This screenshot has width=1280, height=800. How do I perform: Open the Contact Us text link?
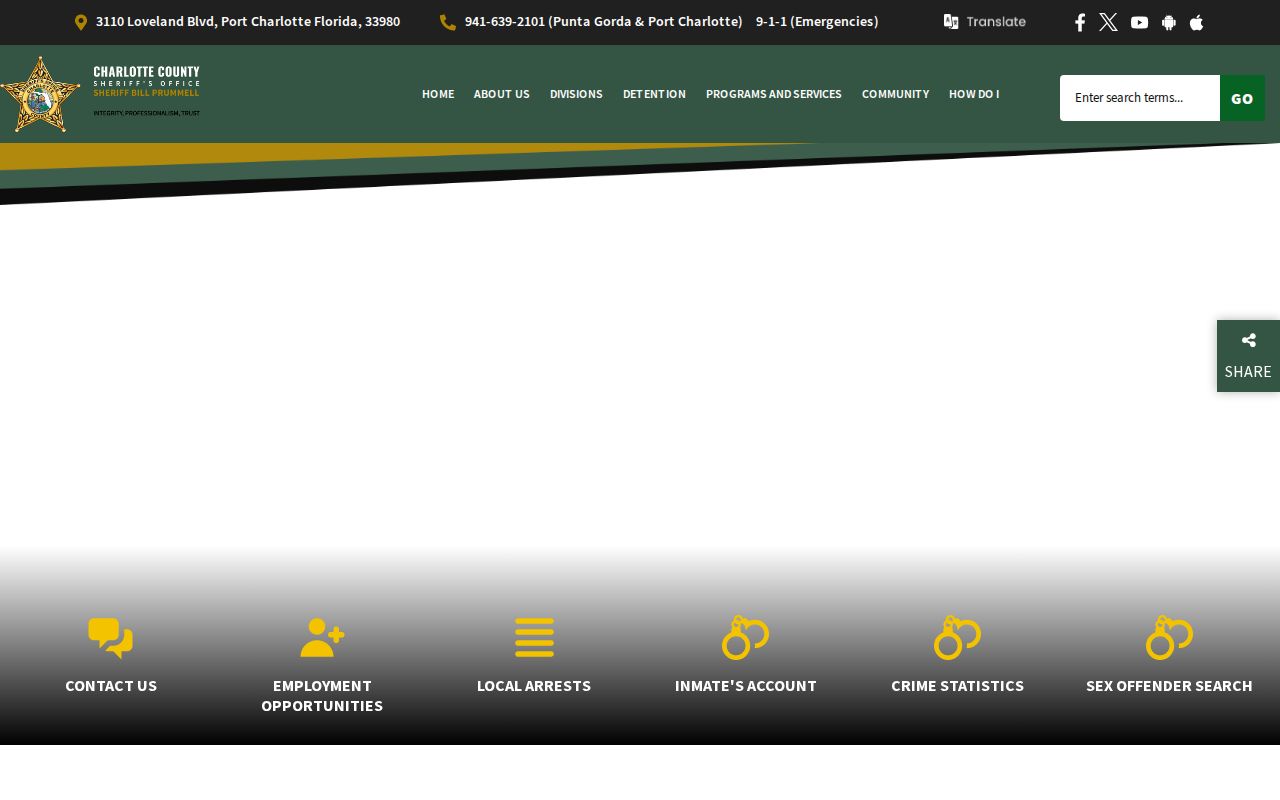[x=111, y=686]
